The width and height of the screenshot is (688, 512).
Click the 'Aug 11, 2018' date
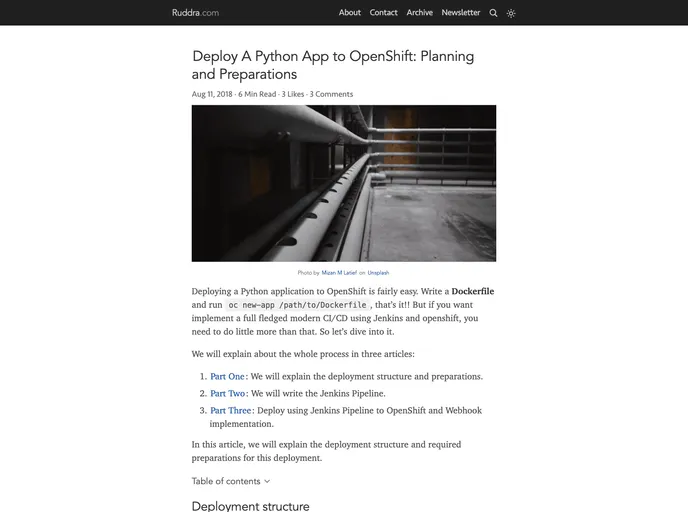pyautogui.click(x=212, y=94)
